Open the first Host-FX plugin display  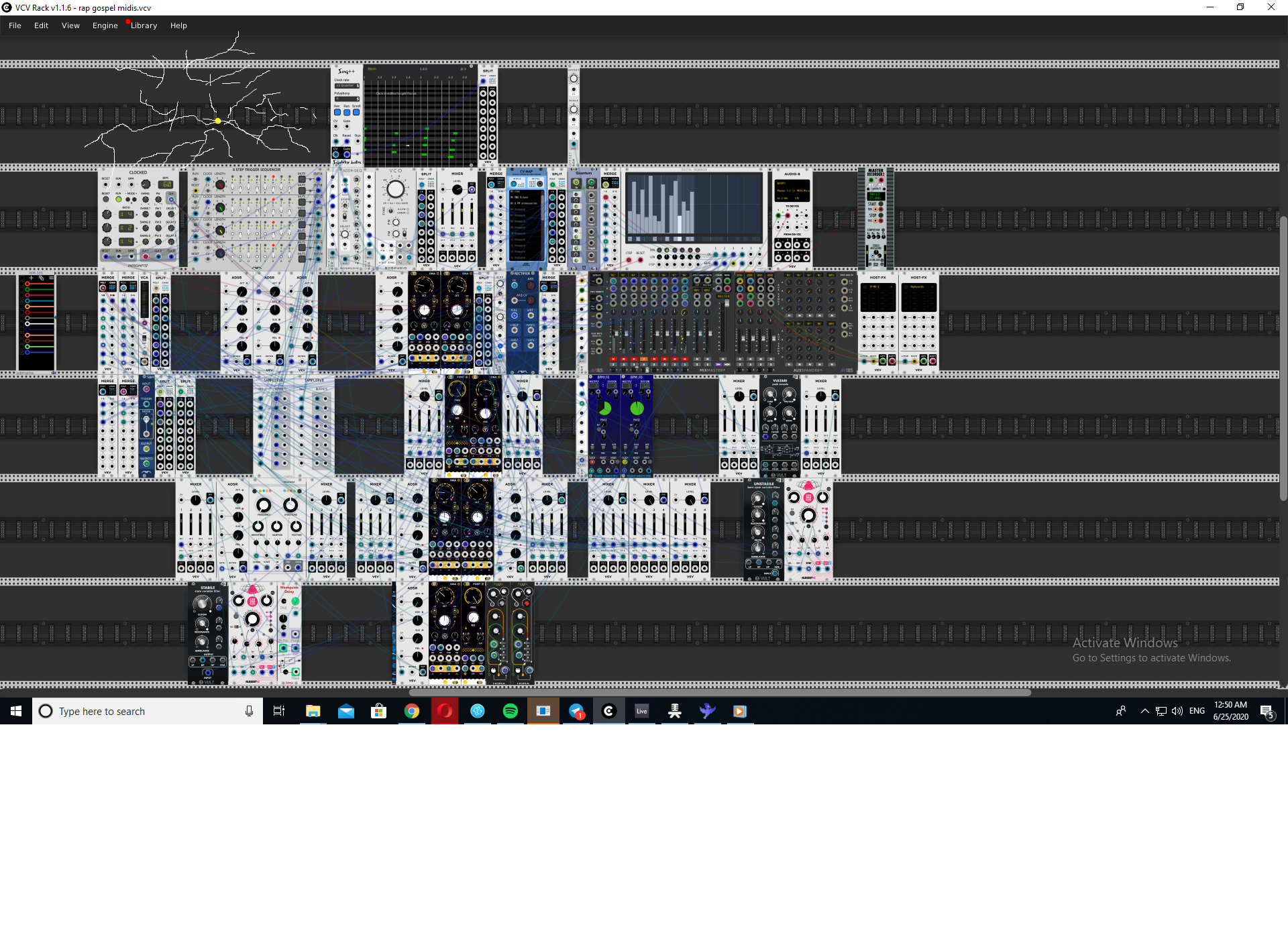[877, 297]
